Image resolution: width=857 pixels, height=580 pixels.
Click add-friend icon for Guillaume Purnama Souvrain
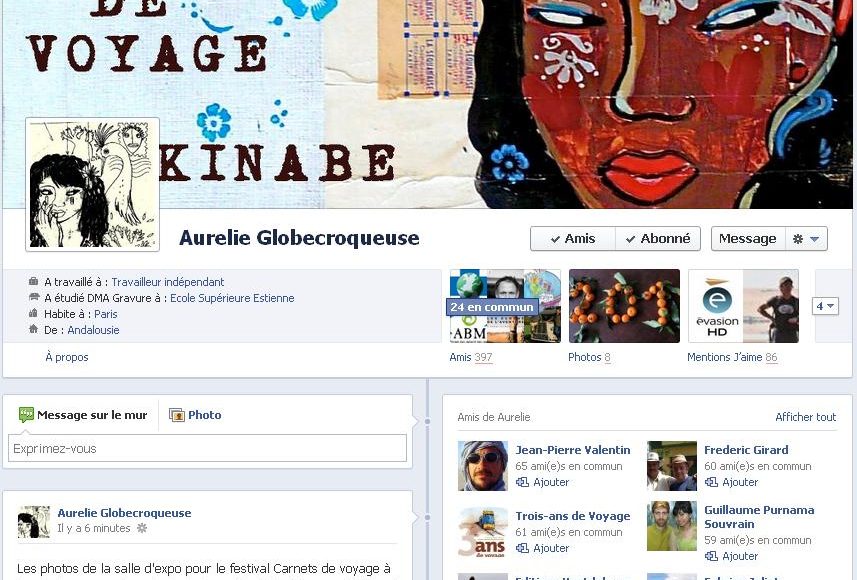click(711, 556)
